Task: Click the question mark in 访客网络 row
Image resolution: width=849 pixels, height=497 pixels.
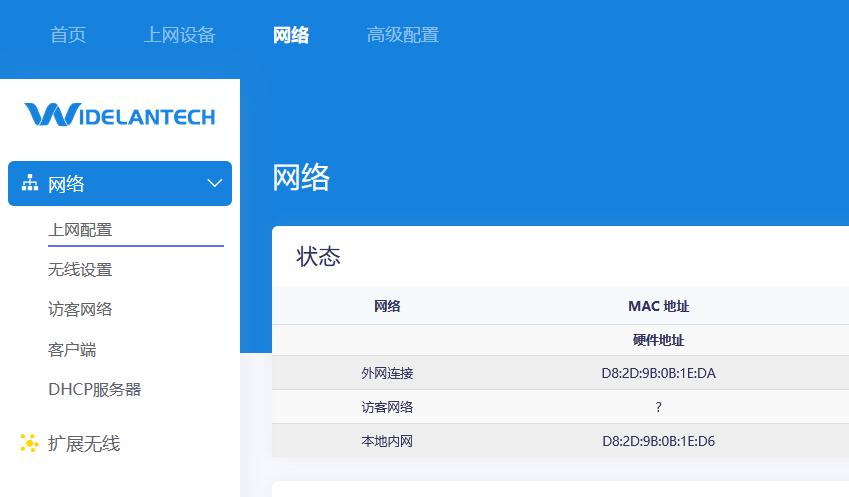Action: pos(658,407)
